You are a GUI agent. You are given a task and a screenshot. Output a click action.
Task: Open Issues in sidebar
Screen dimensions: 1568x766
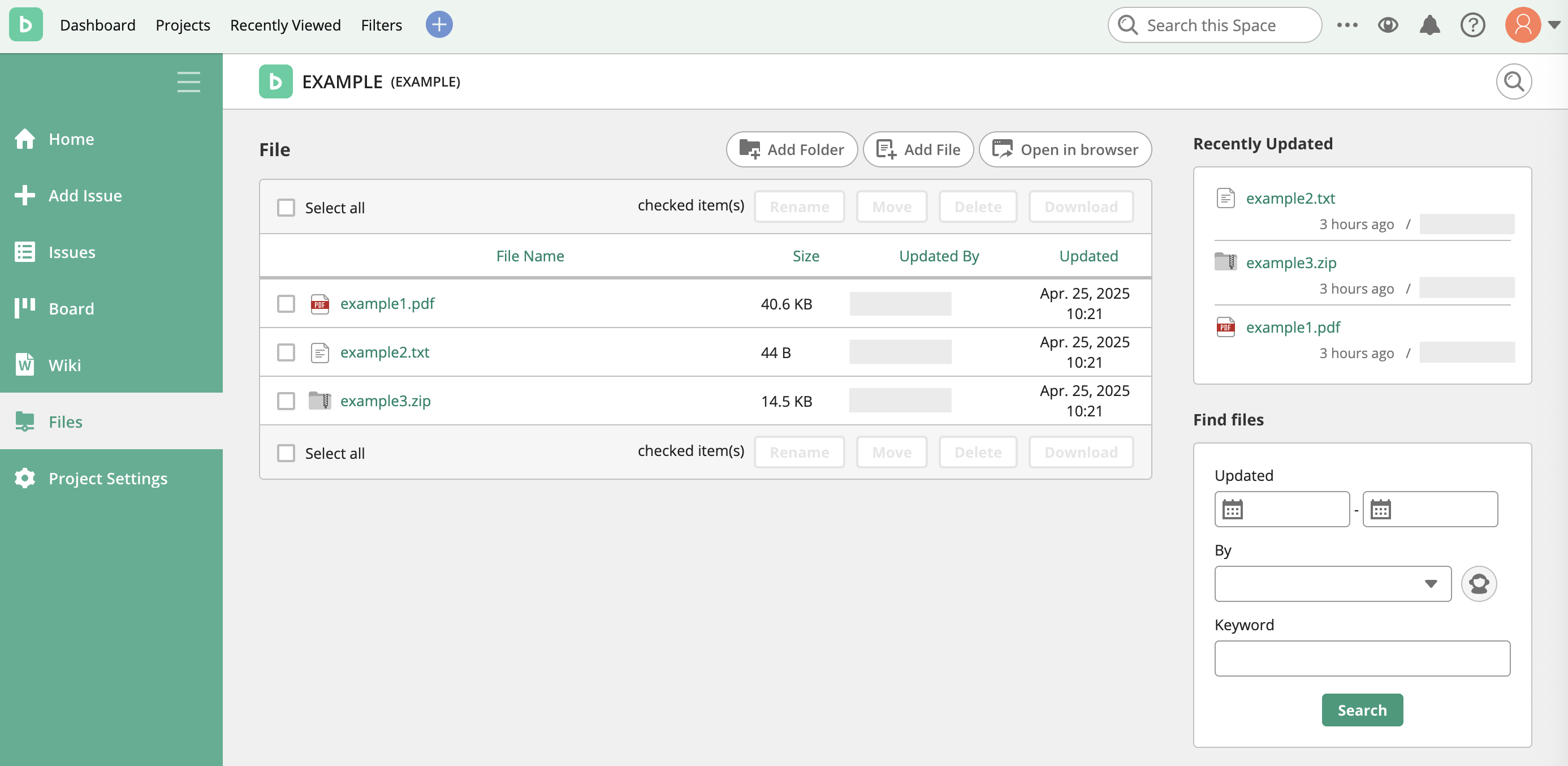(x=111, y=252)
